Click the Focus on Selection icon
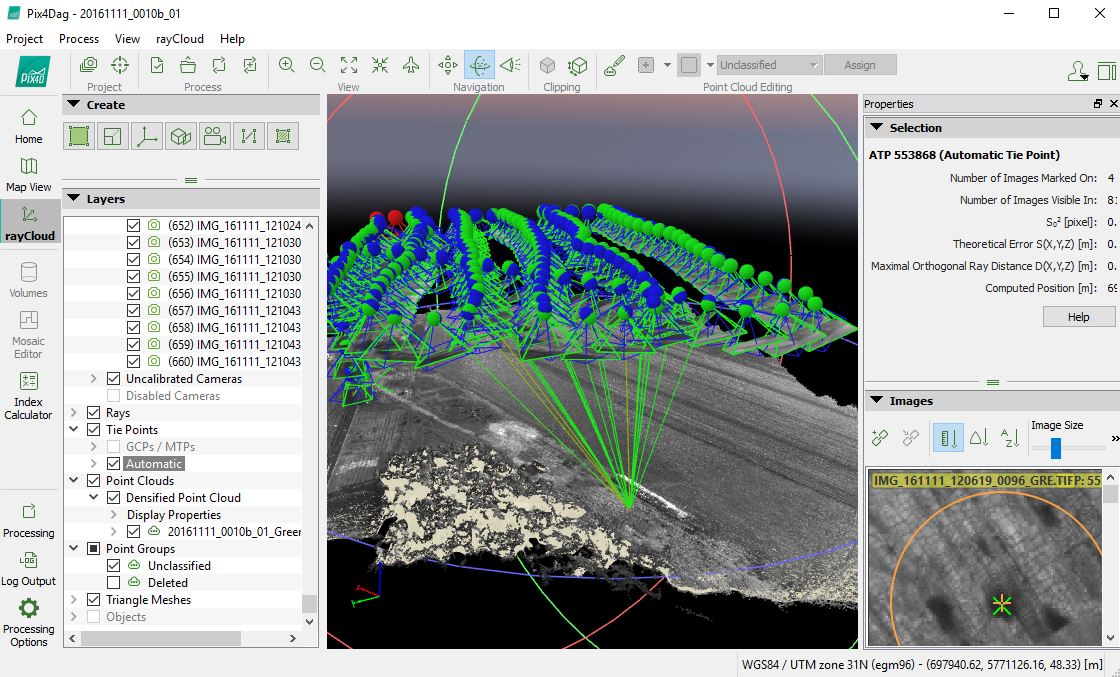 pyautogui.click(x=380, y=65)
